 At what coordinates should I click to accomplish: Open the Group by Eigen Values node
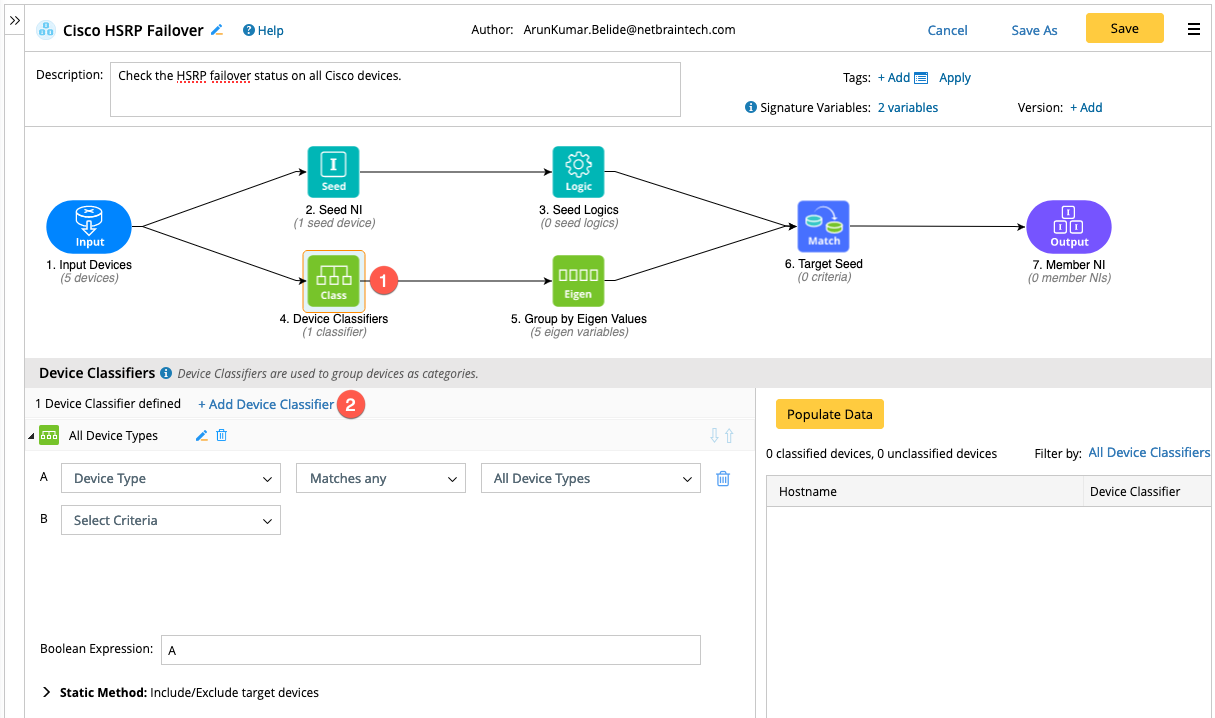(578, 280)
